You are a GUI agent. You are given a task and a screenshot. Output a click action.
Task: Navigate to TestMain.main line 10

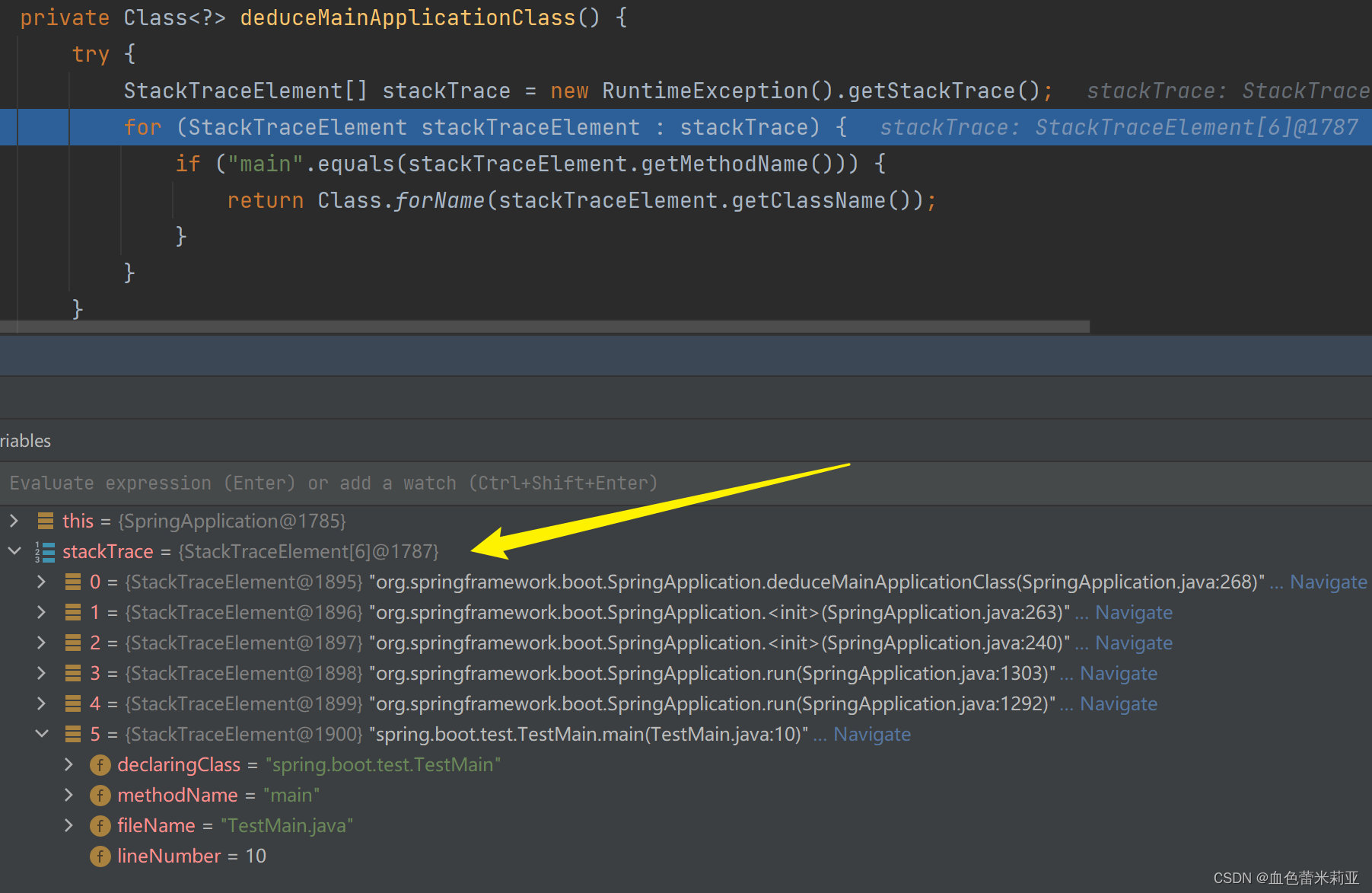click(x=872, y=734)
